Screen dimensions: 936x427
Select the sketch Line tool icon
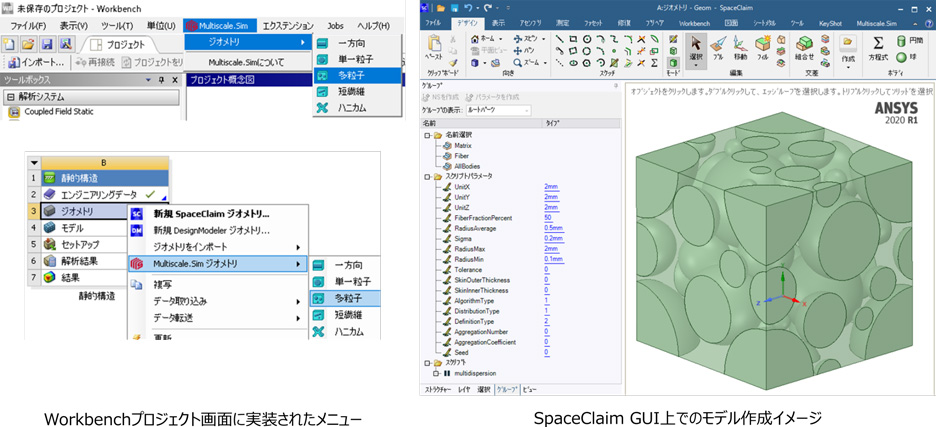pos(559,39)
